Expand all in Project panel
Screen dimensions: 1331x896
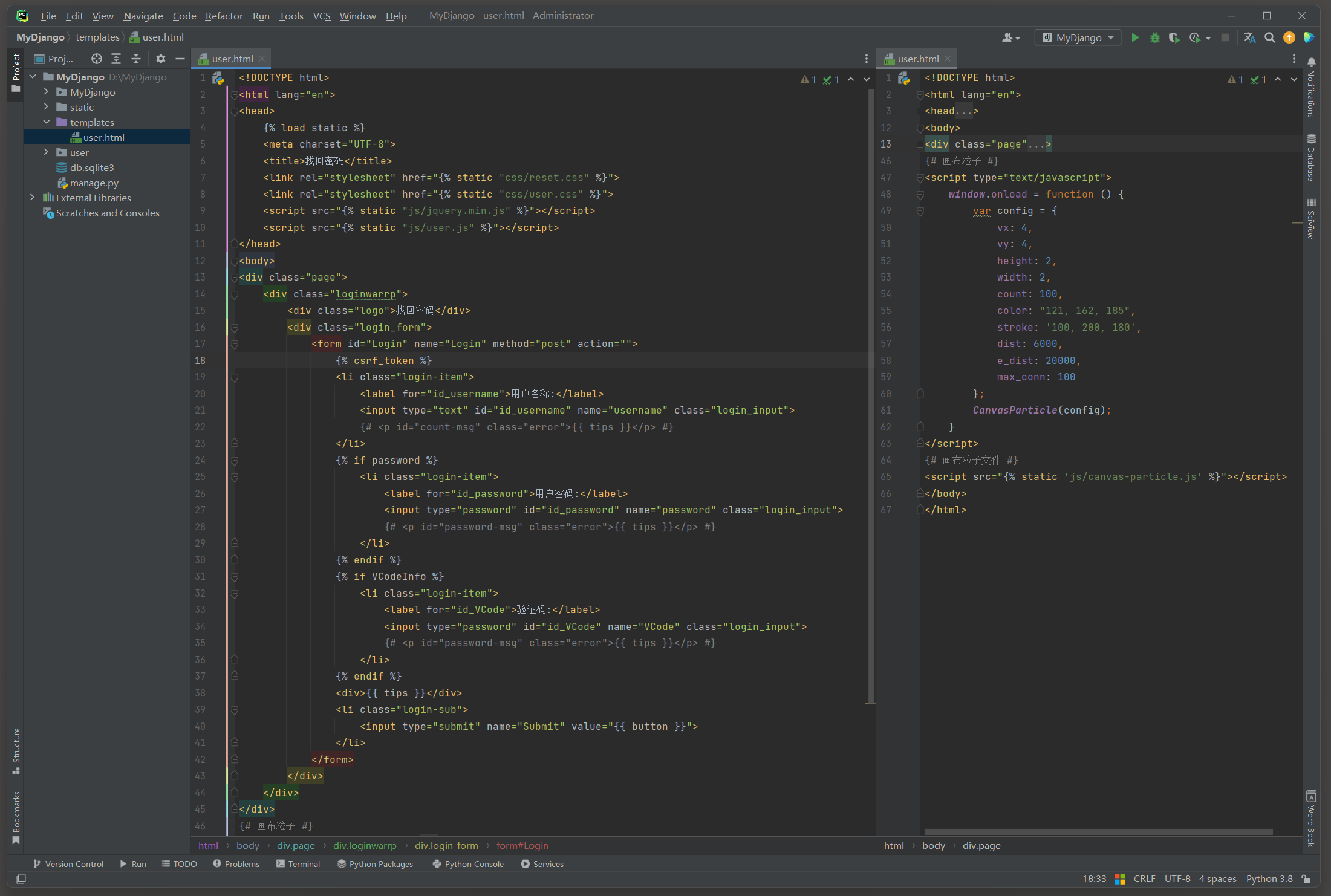click(116, 59)
